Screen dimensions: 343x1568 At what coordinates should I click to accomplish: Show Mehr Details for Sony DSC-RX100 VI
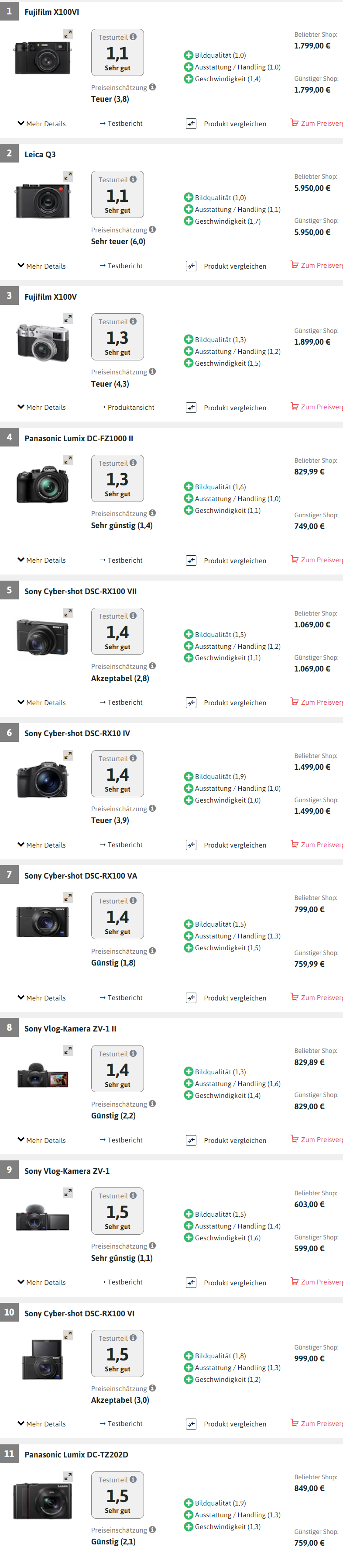(x=42, y=1424)
